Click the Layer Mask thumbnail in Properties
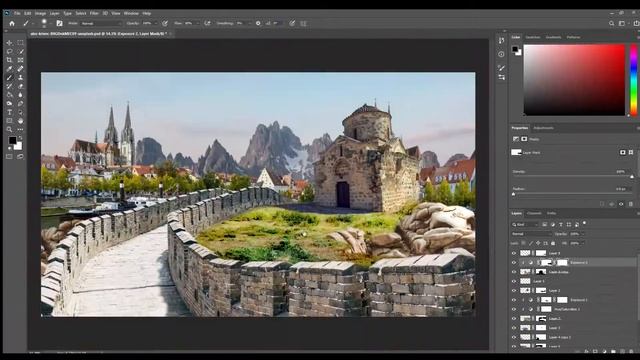The width and height of the screenshot is (640, 360). 516,152
